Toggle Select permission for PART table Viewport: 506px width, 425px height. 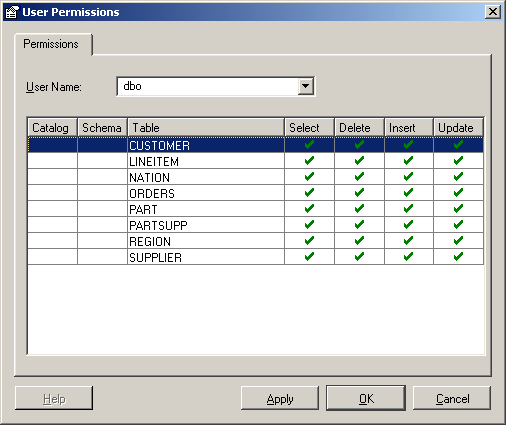coord(309,209)
